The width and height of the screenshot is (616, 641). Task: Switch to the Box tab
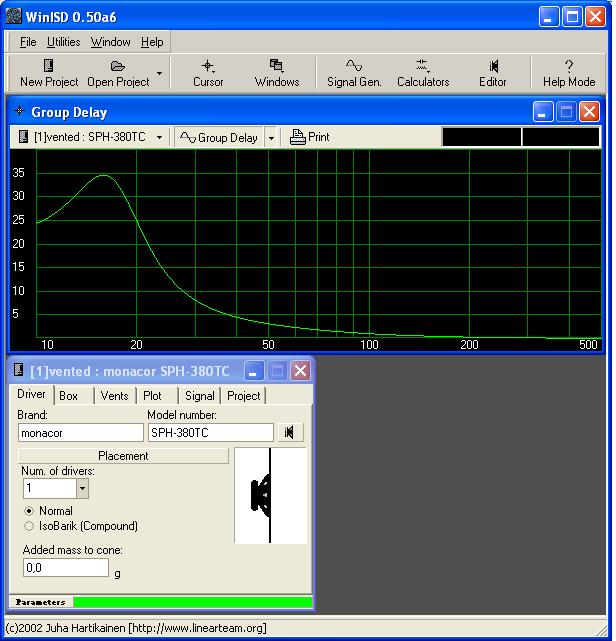tap(68, 396)
